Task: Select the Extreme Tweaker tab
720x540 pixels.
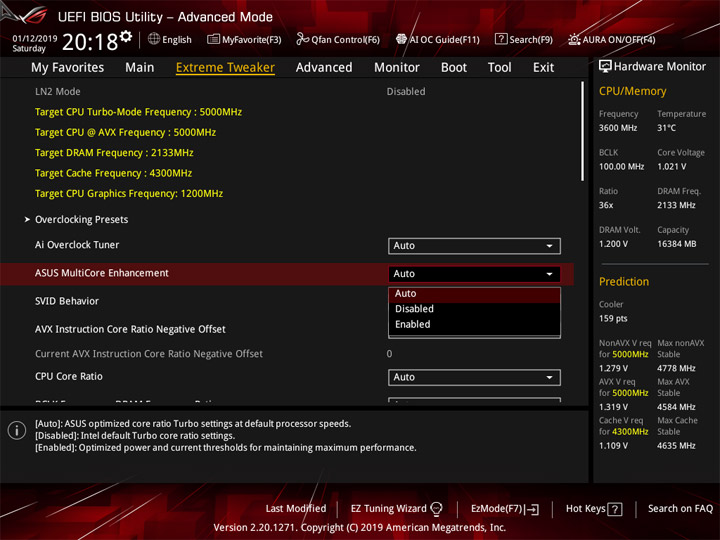Action: click(225, 68)
